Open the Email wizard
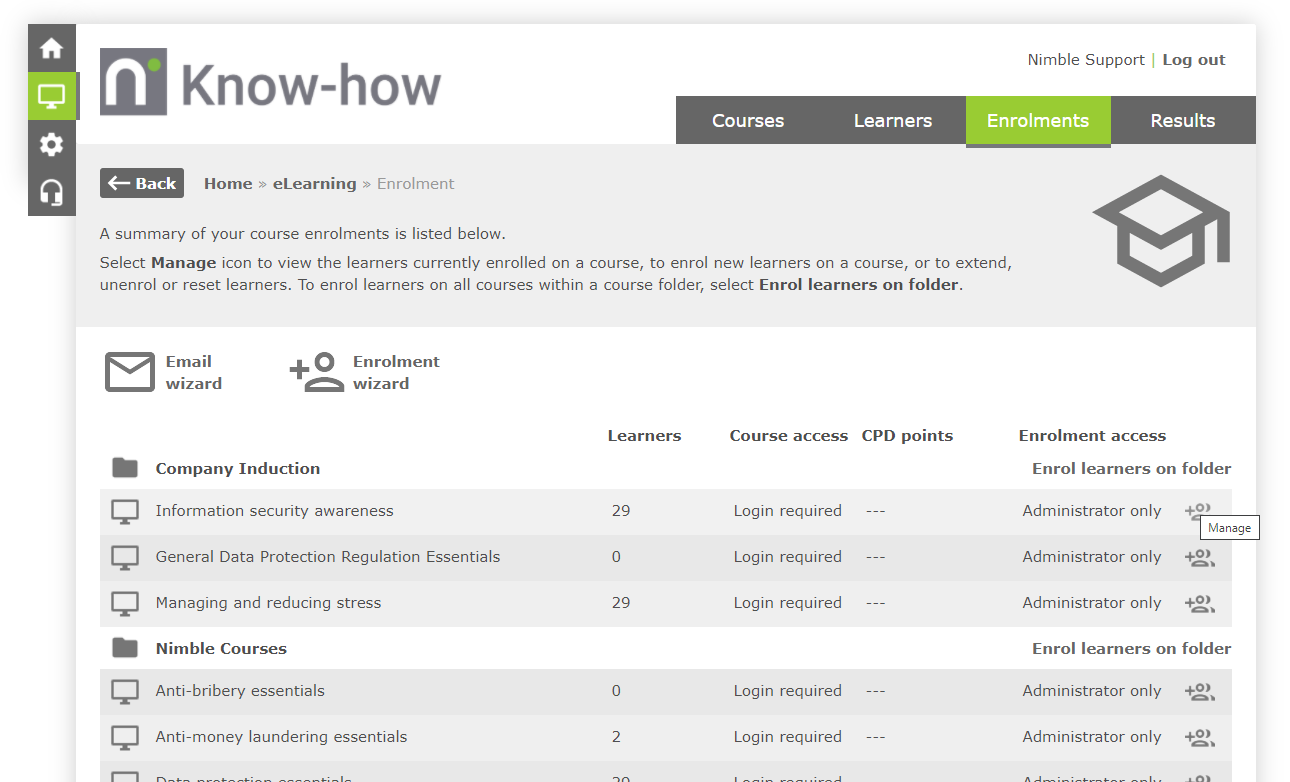 pos(161,371)
